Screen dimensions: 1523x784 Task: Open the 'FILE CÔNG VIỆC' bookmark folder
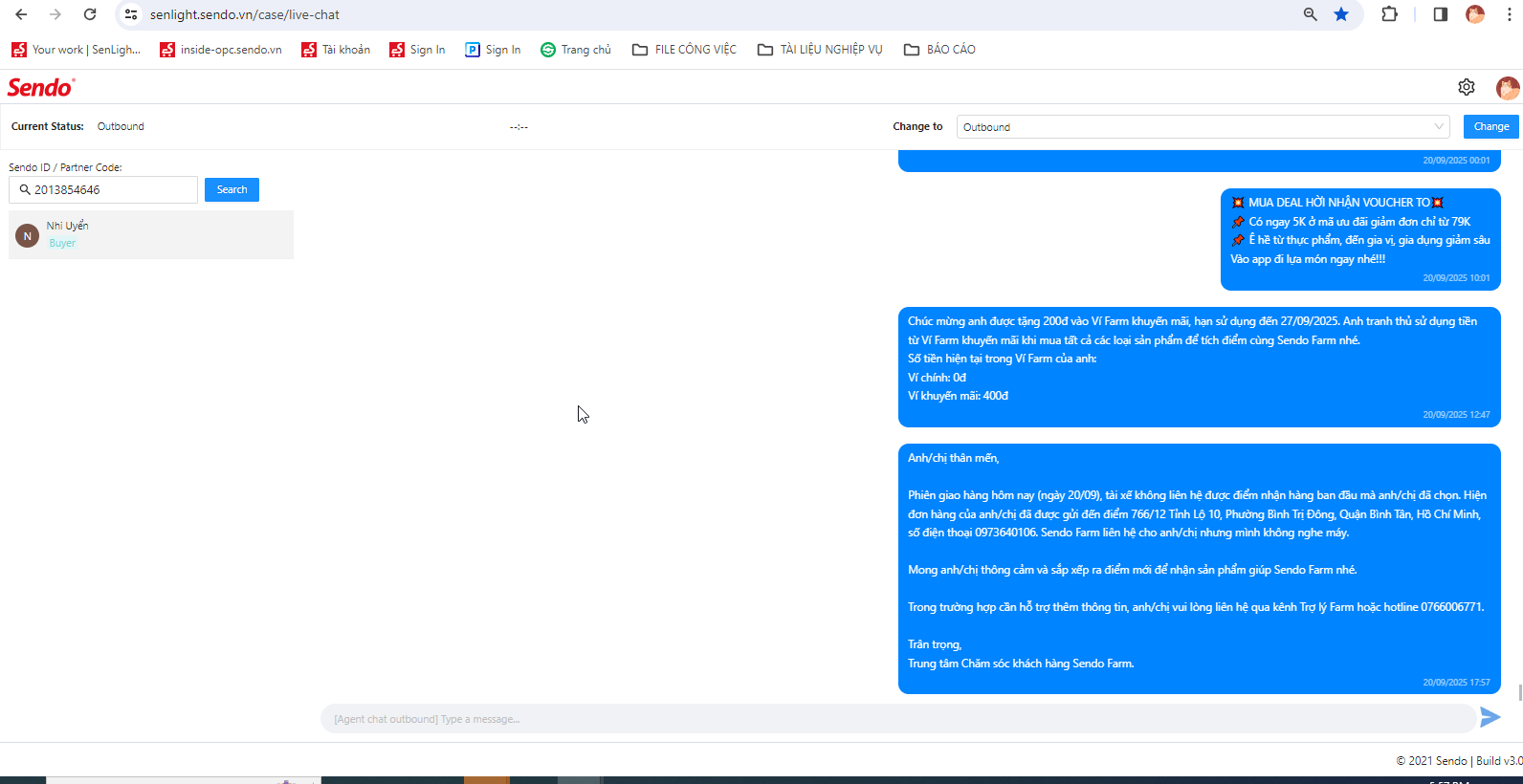684,50
